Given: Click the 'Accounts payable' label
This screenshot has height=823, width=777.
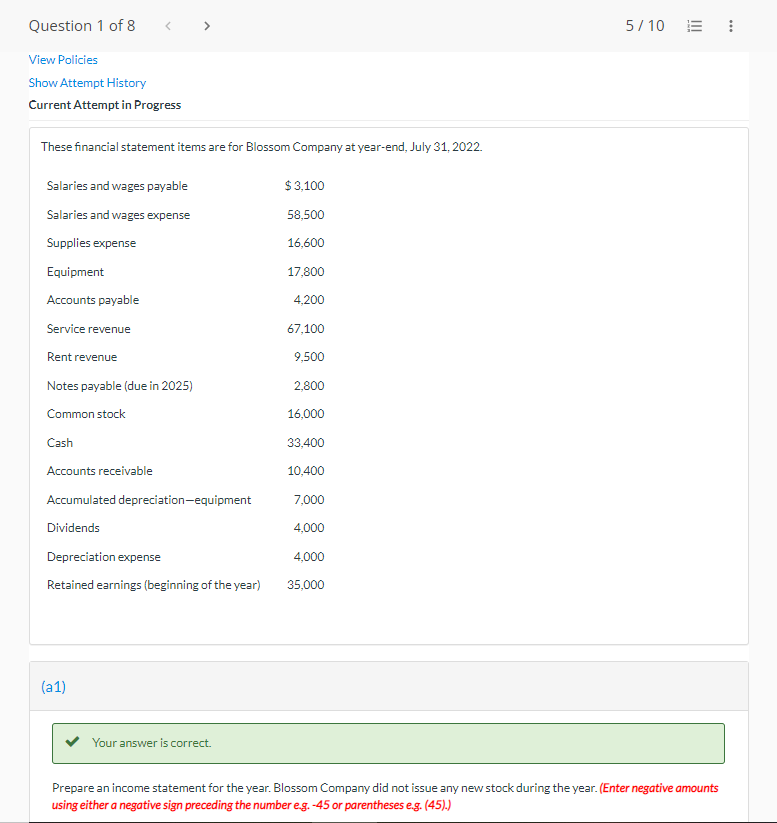Looking at the screenshot, I should coord(93,300).
